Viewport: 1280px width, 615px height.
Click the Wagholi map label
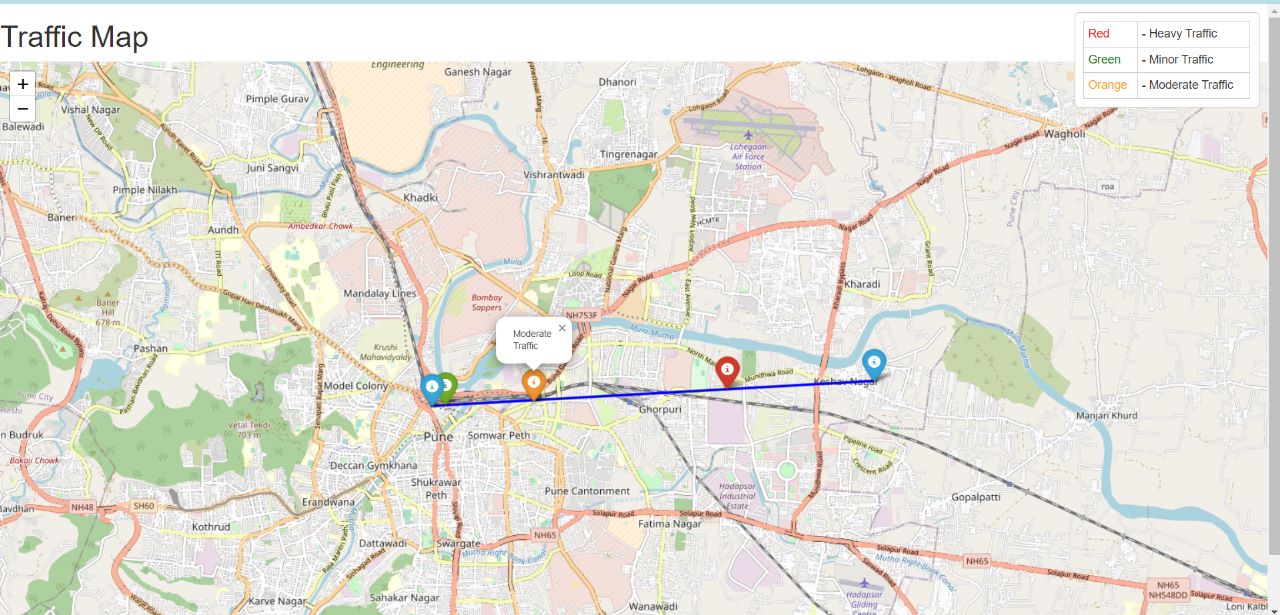[x=1064, y=134]
